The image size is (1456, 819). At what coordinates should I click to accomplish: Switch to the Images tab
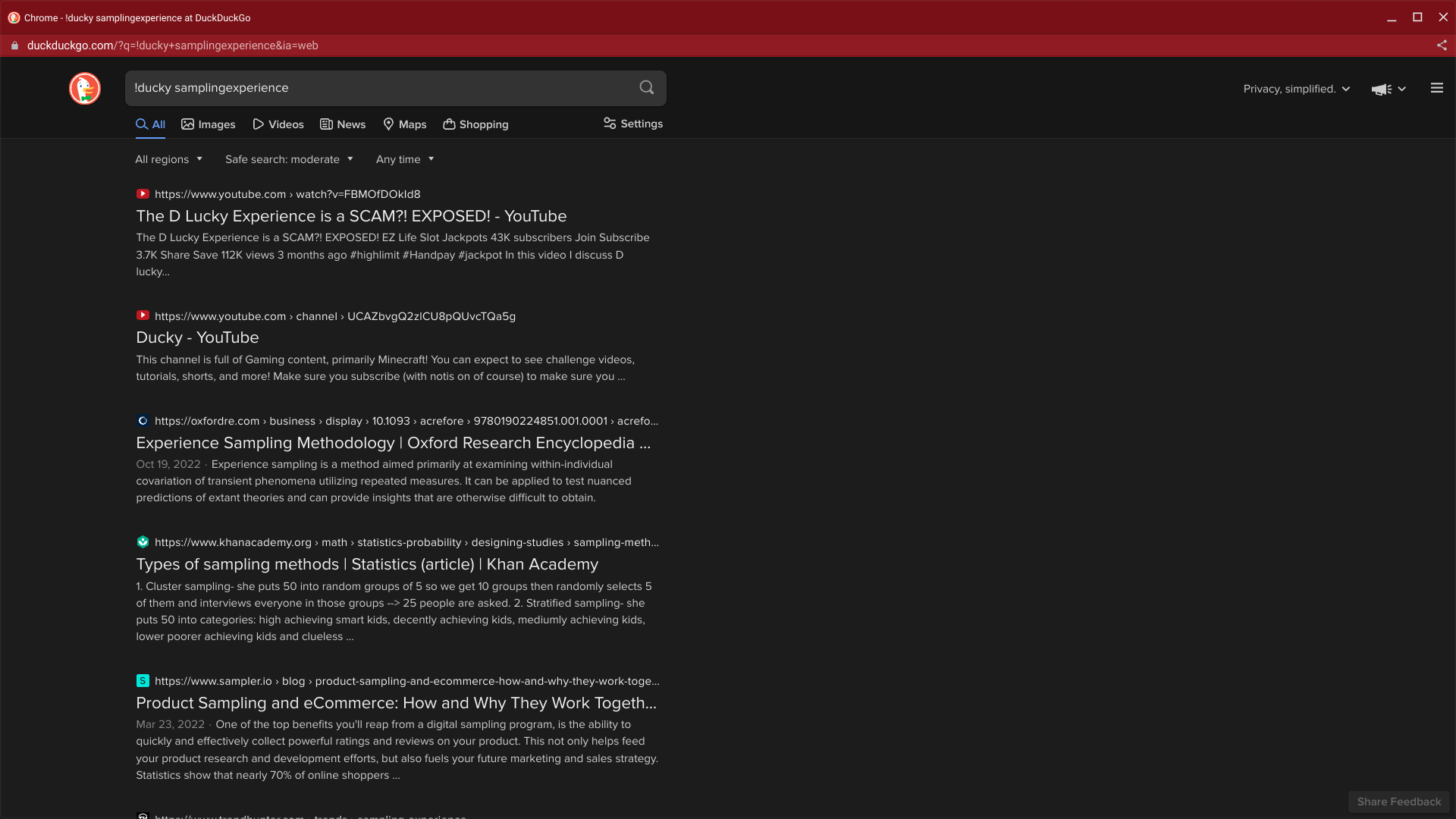point(209,124)
